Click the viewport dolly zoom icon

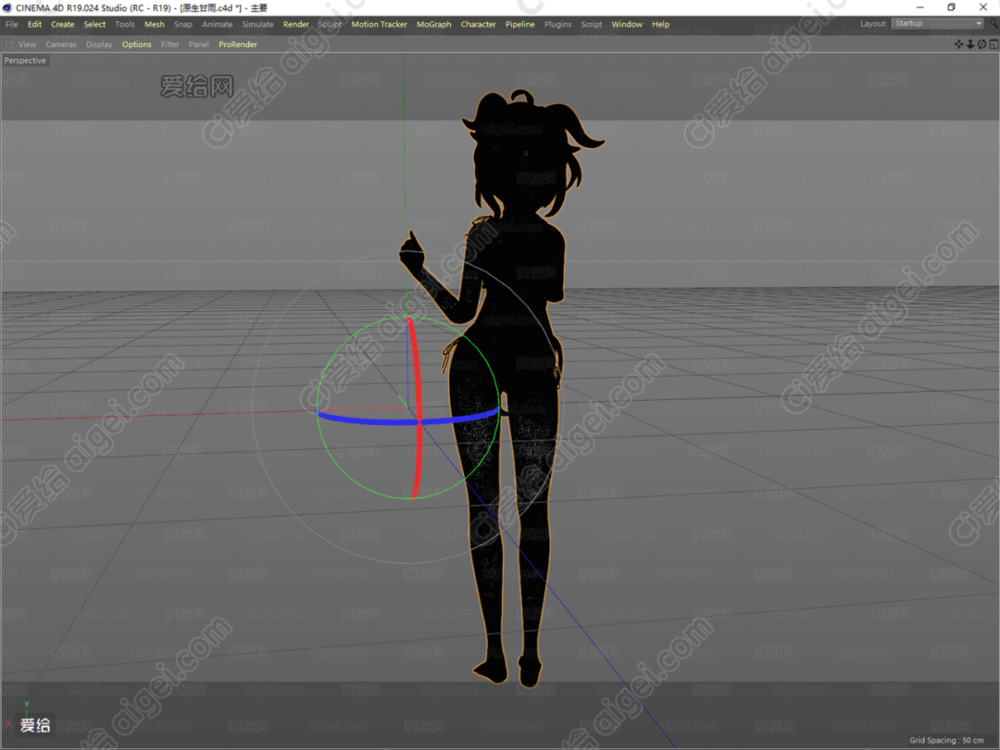coord(971,44)
